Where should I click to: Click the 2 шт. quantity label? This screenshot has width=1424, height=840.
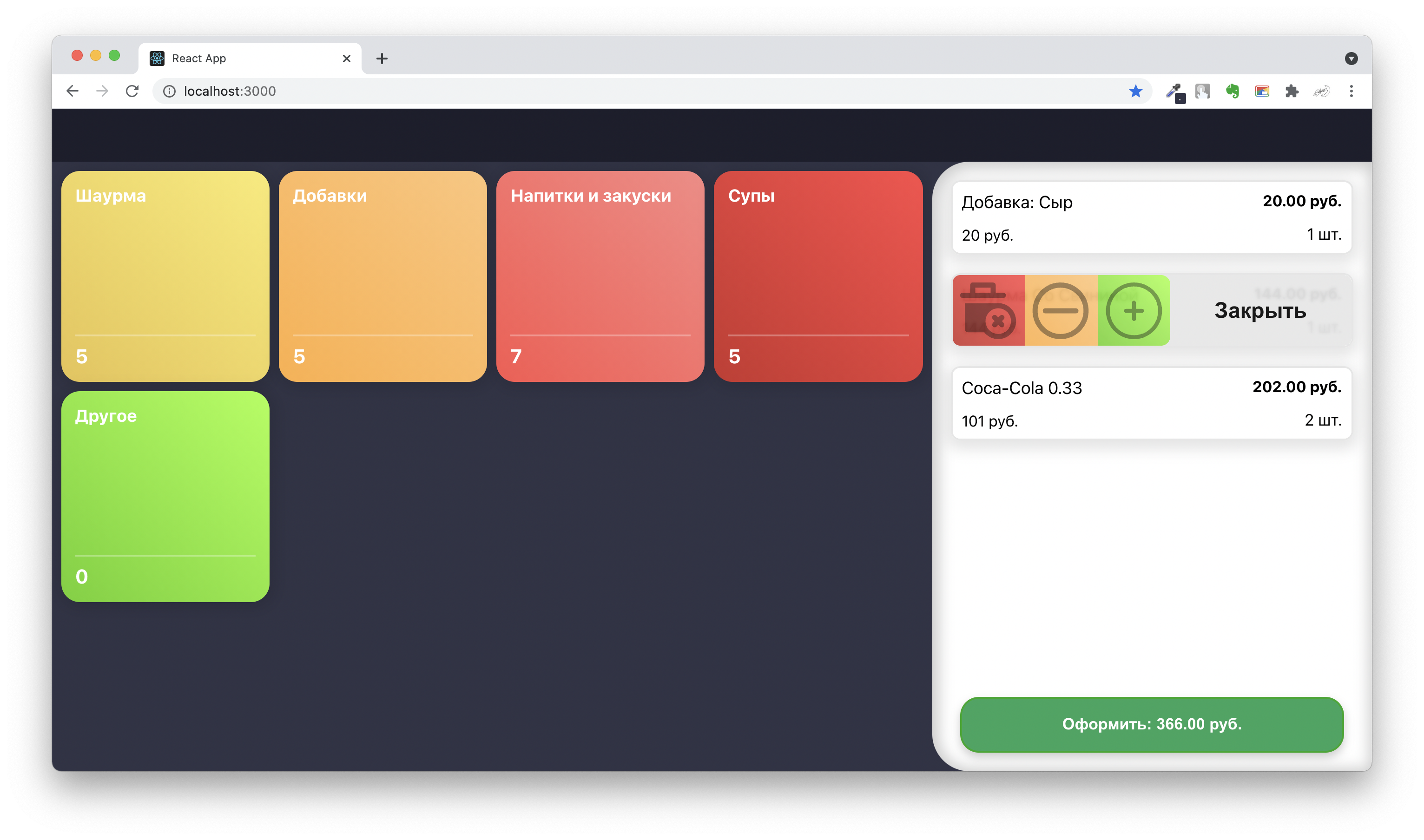click(x=1323, y=420)
